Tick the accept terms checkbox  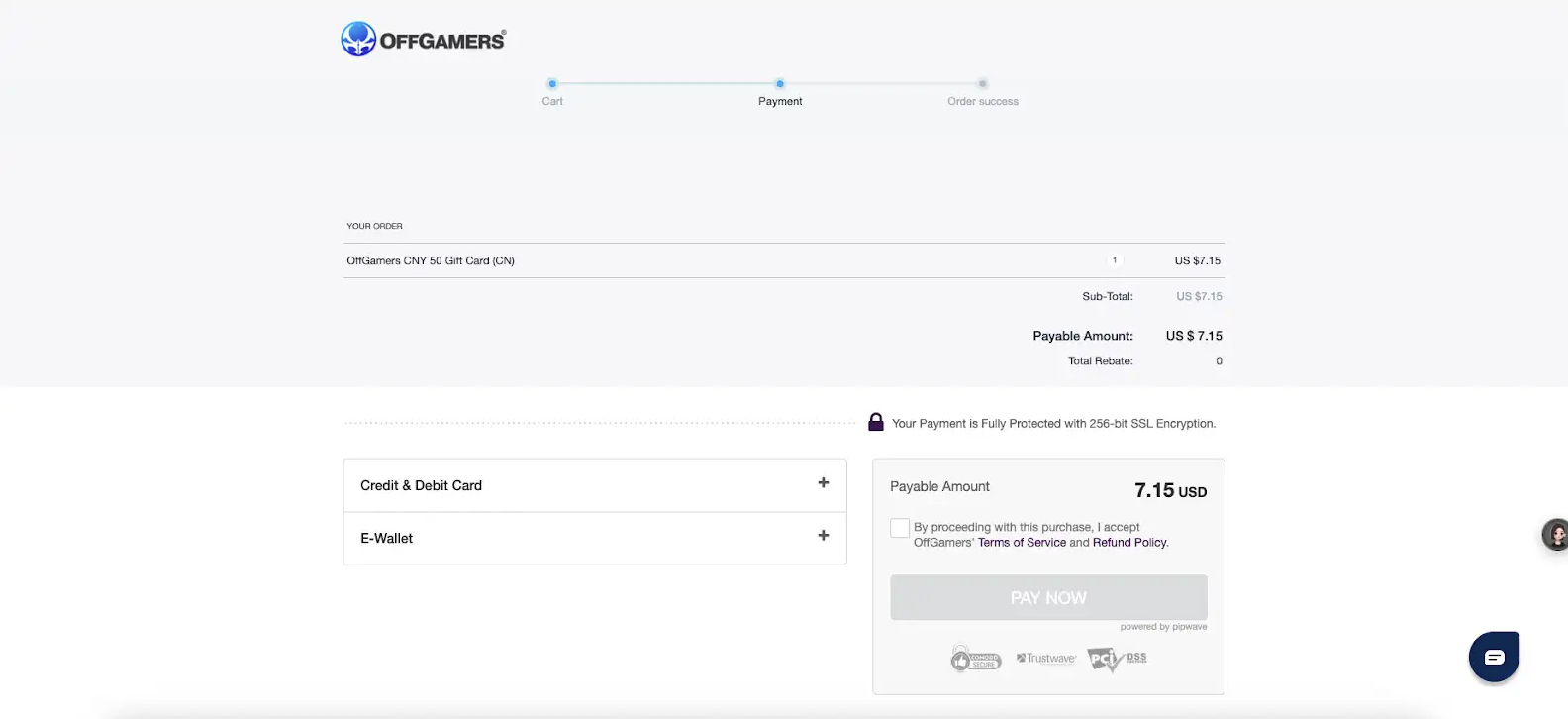(899, 528)
